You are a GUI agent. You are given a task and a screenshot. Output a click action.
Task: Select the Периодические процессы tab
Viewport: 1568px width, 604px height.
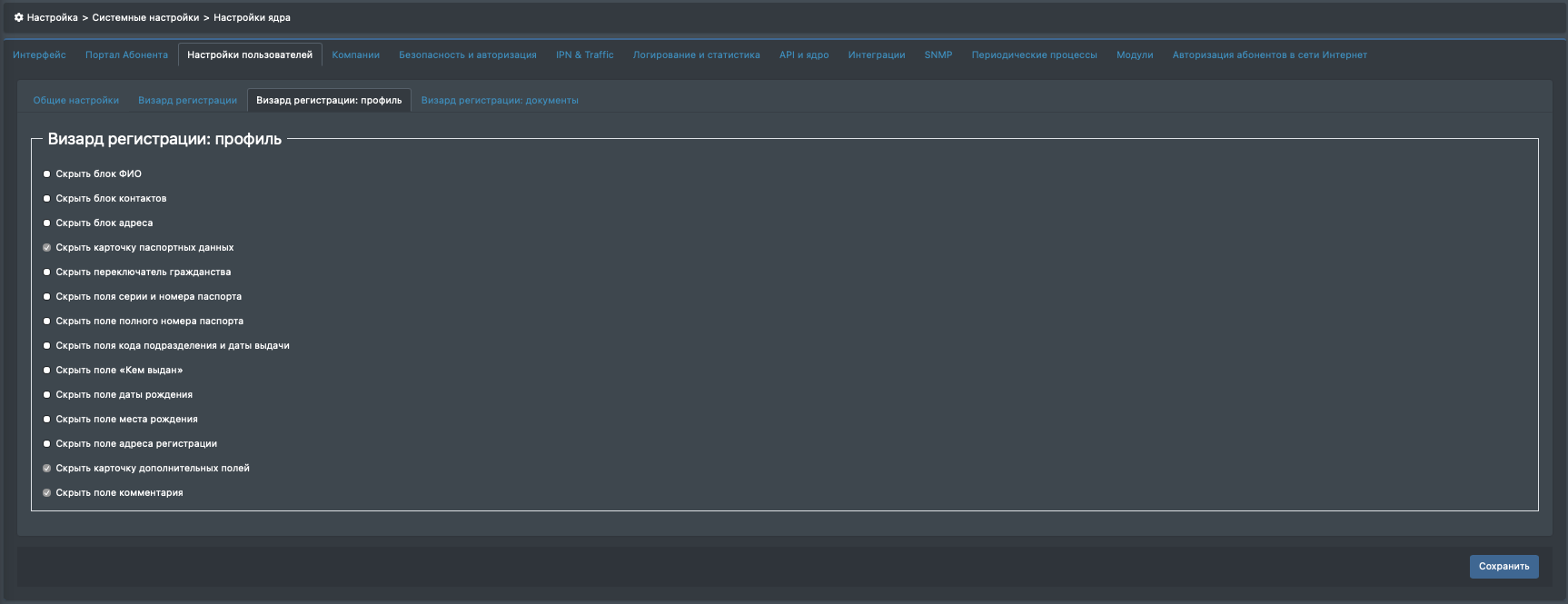pos(1034,55)
